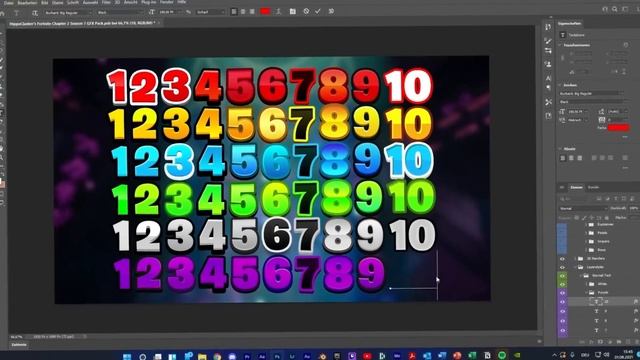Right-align text in the options bar
Screen dimensions: 640x360
252,12
